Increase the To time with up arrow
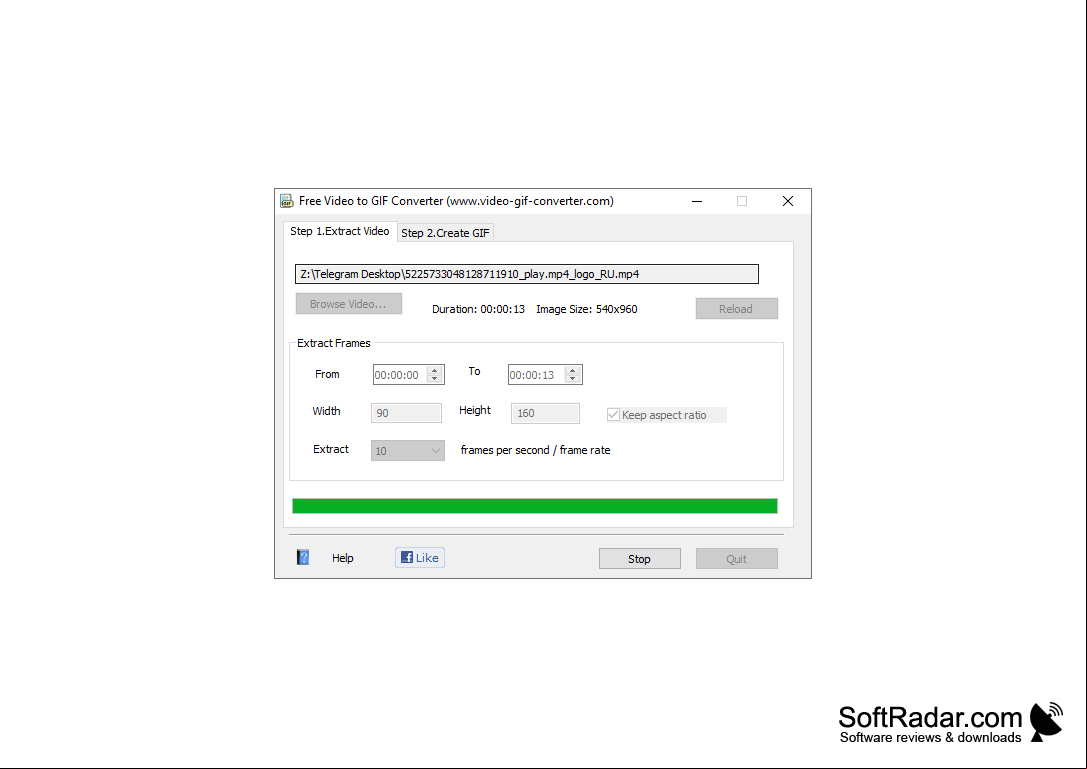The width and height of the screenshot is (1087, 769). [x=573, y=370]
